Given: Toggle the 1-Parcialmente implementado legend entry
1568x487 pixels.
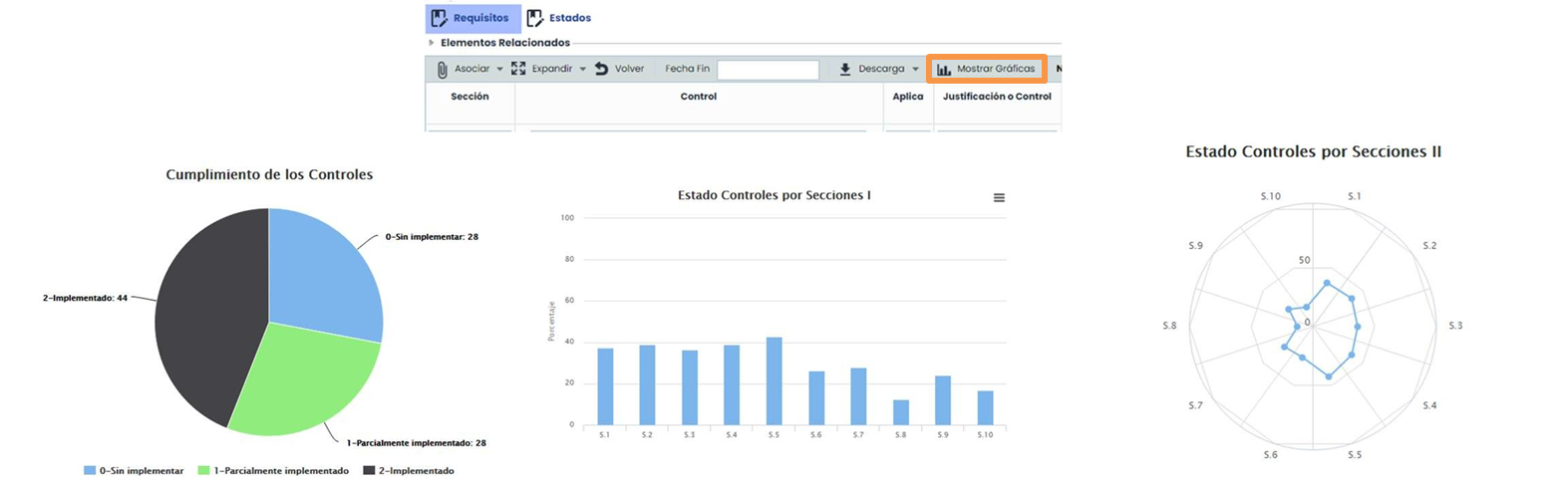Looking at the screenshot, I should pos(273,471).
